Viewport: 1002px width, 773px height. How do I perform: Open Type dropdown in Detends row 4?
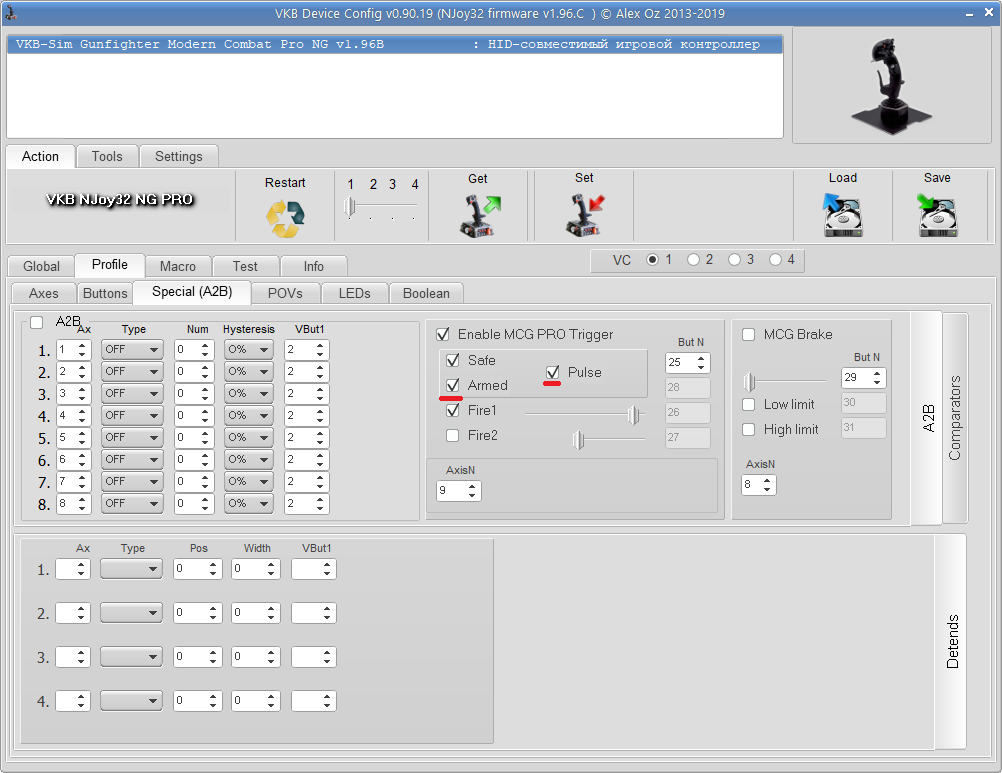(x=131, y=701)
